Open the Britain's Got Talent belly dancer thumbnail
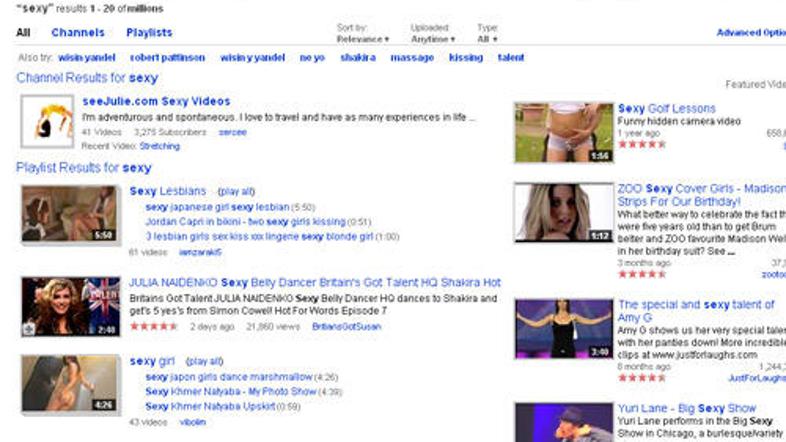The height and width of the screenshot is (442, 786). 71,306
